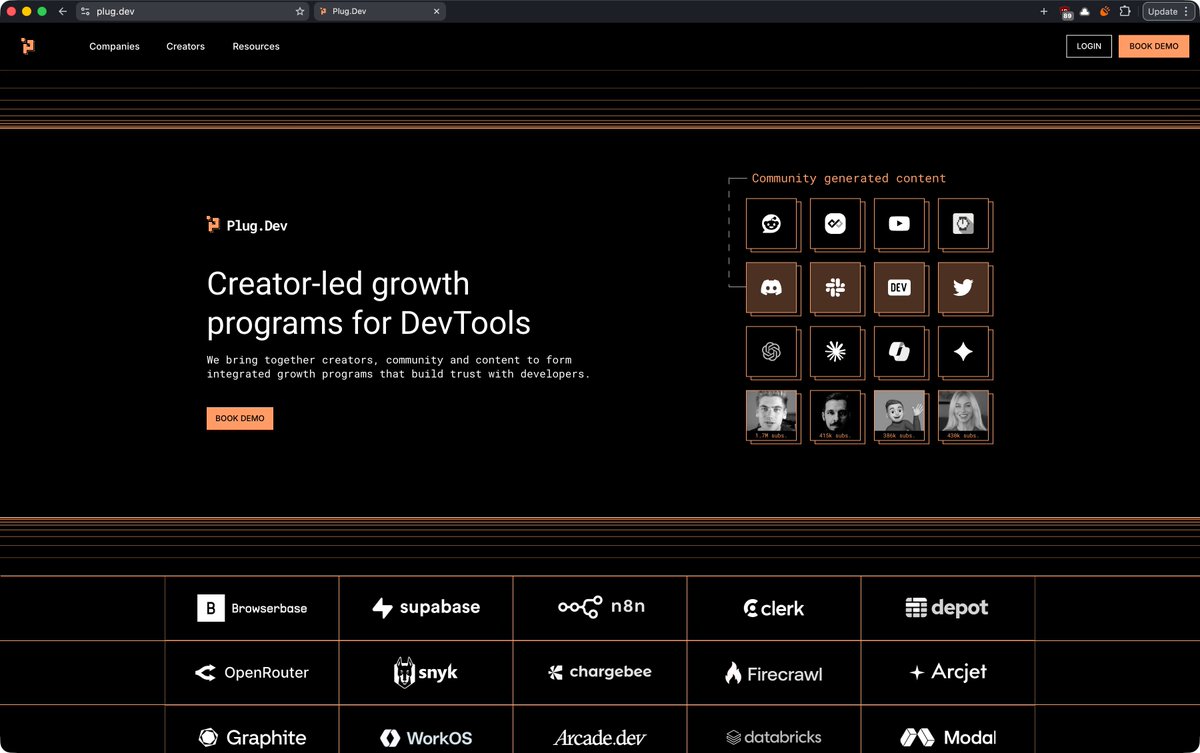Open creator thumbnail with 438k subs
The width and height of the screenshot is (1200, 753).
(x=963, y=415)
